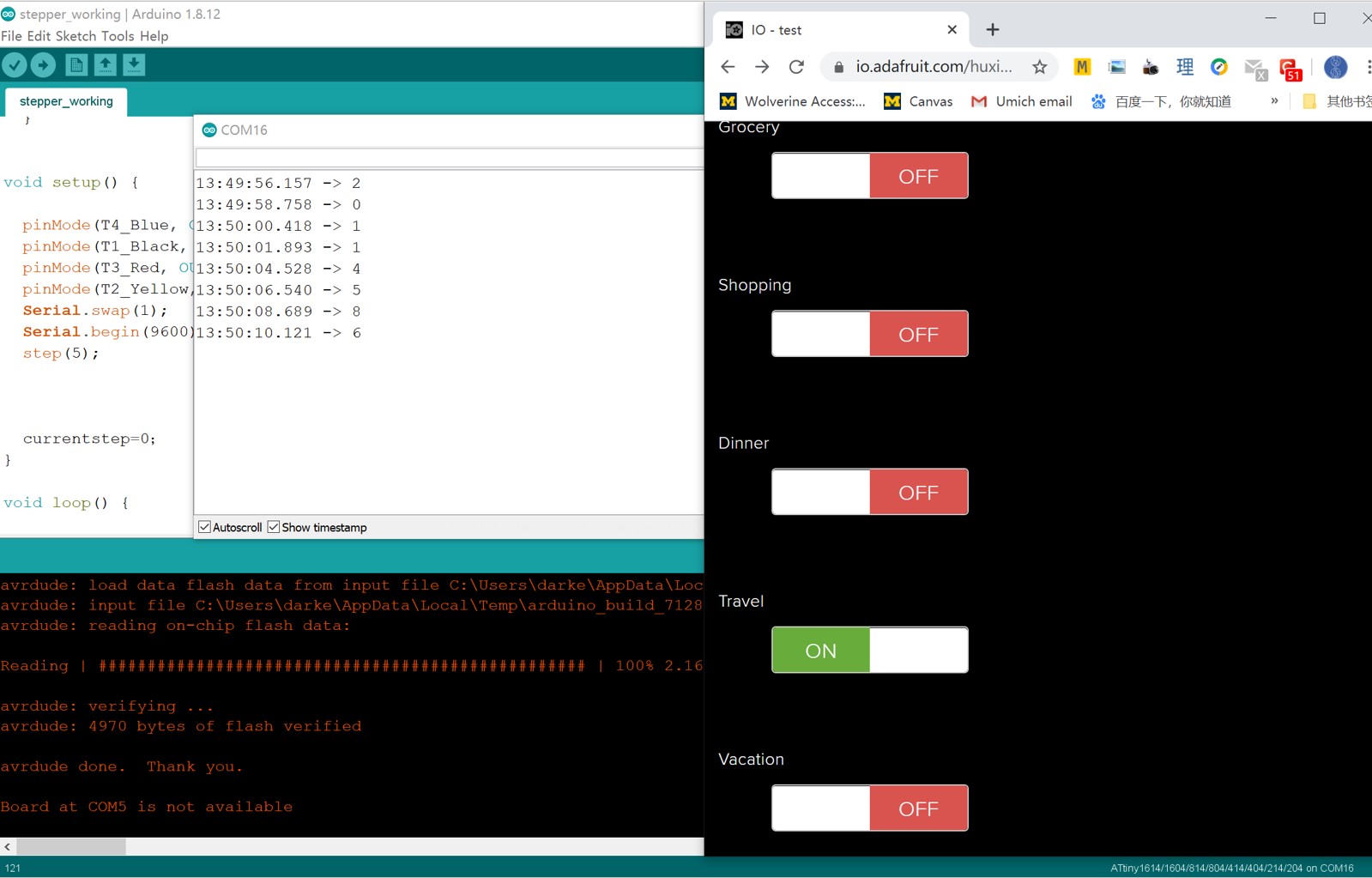This screenshot has height=878, width=1372.
Task: Toggle the Shopping switch
Action: [x=870, y=333]
